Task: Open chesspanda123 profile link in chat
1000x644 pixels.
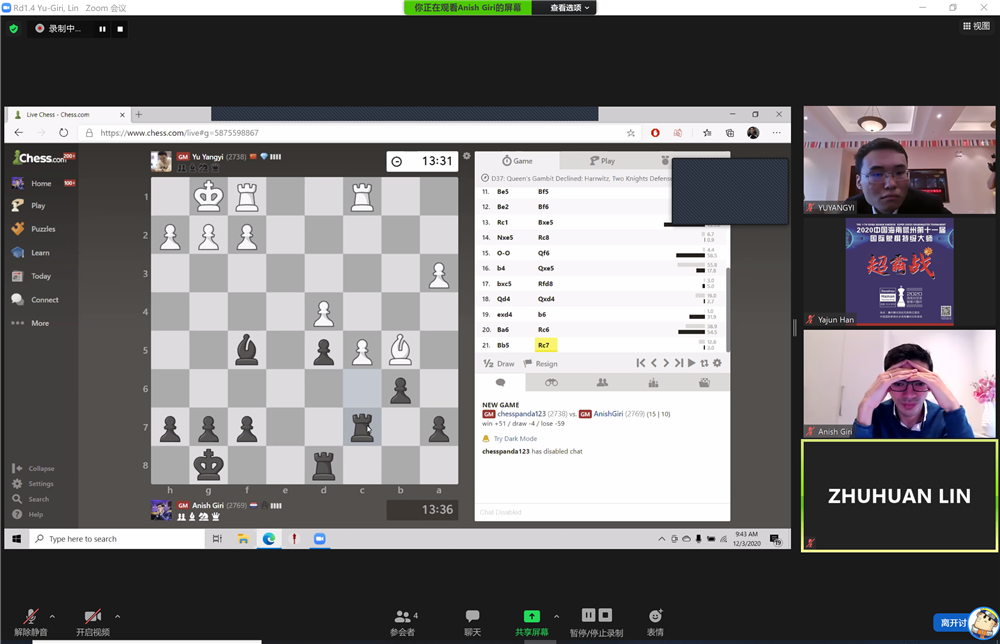Action: [x=522, y=414]
